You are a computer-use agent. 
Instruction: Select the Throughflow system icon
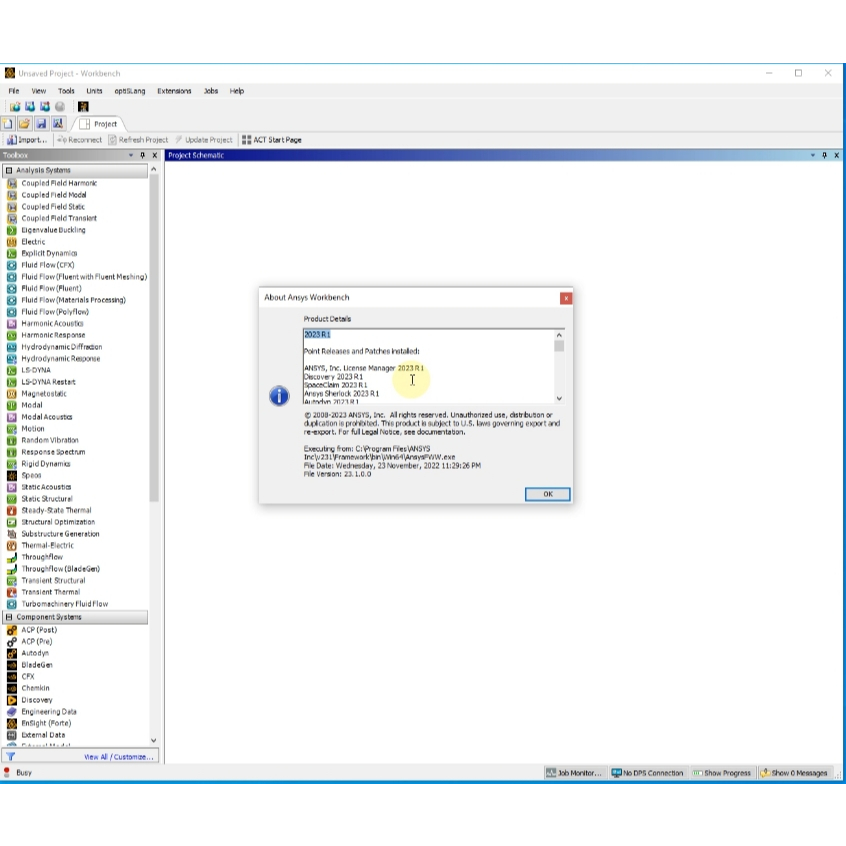[12, 557]
